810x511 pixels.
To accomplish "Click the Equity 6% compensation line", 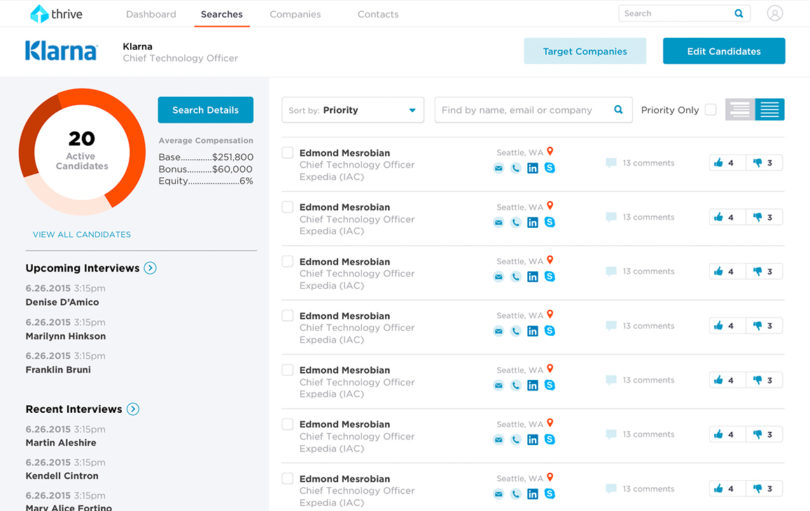I will [x=206, y=181].
